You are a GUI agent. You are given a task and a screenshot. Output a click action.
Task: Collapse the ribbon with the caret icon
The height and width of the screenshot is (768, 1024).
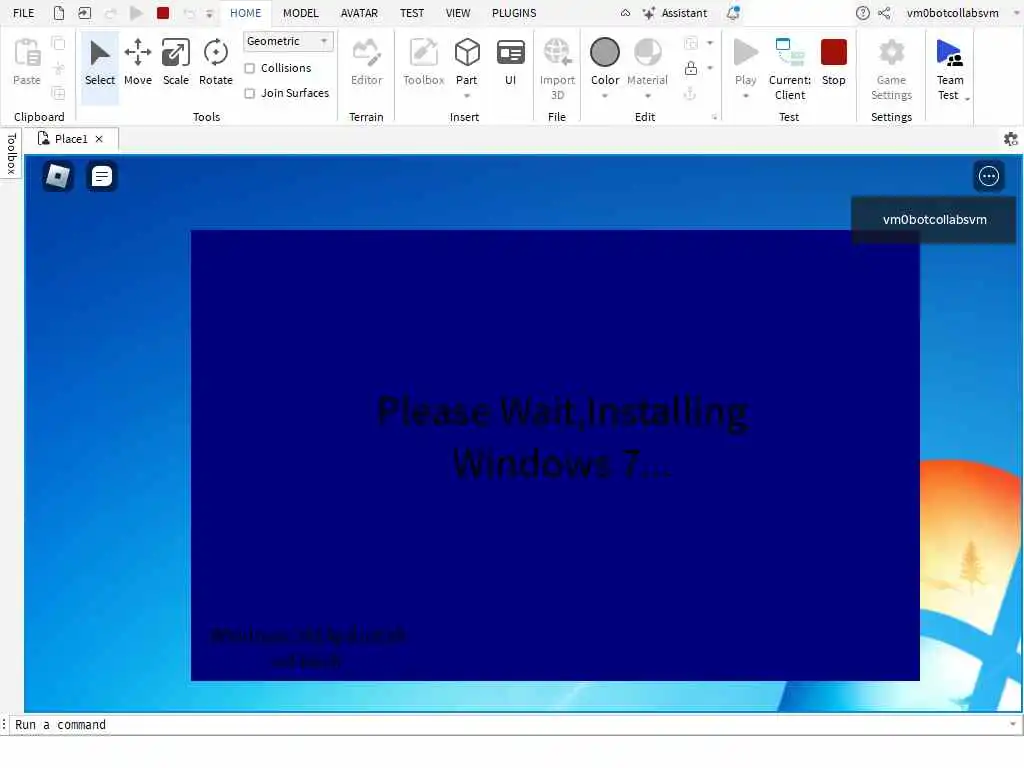625,12
